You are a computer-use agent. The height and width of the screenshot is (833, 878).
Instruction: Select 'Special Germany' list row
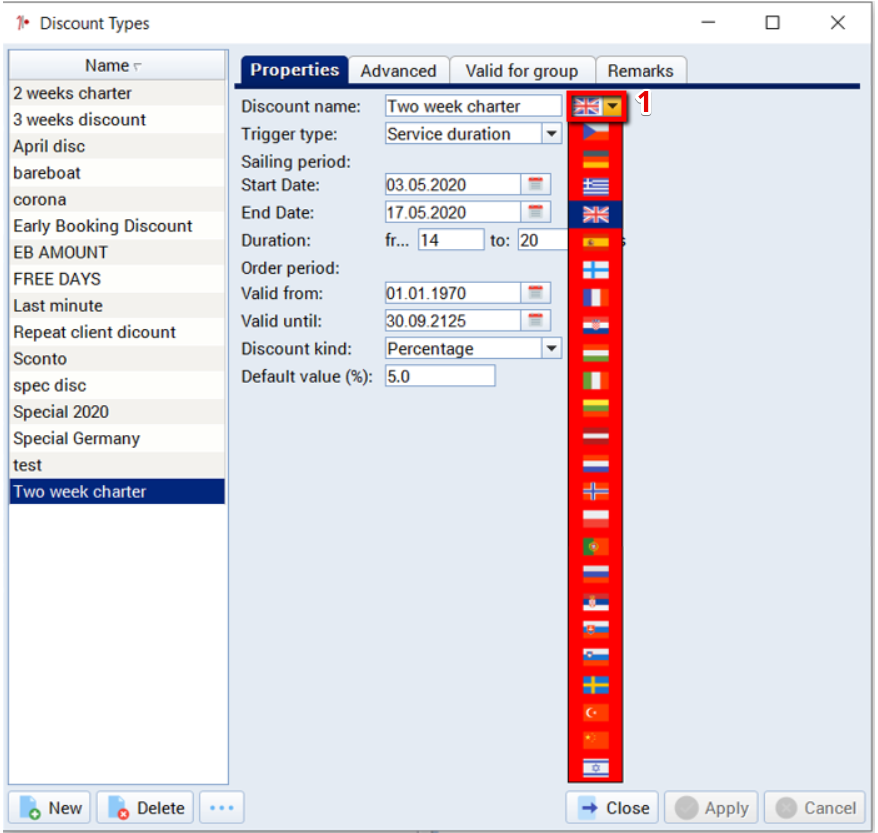click(117, 438)
